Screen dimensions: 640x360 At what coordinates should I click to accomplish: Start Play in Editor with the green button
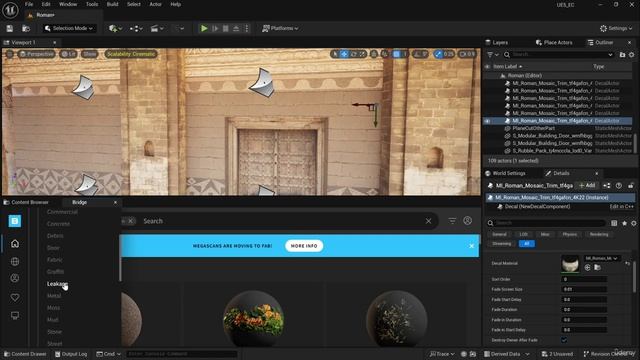[204, 28]
